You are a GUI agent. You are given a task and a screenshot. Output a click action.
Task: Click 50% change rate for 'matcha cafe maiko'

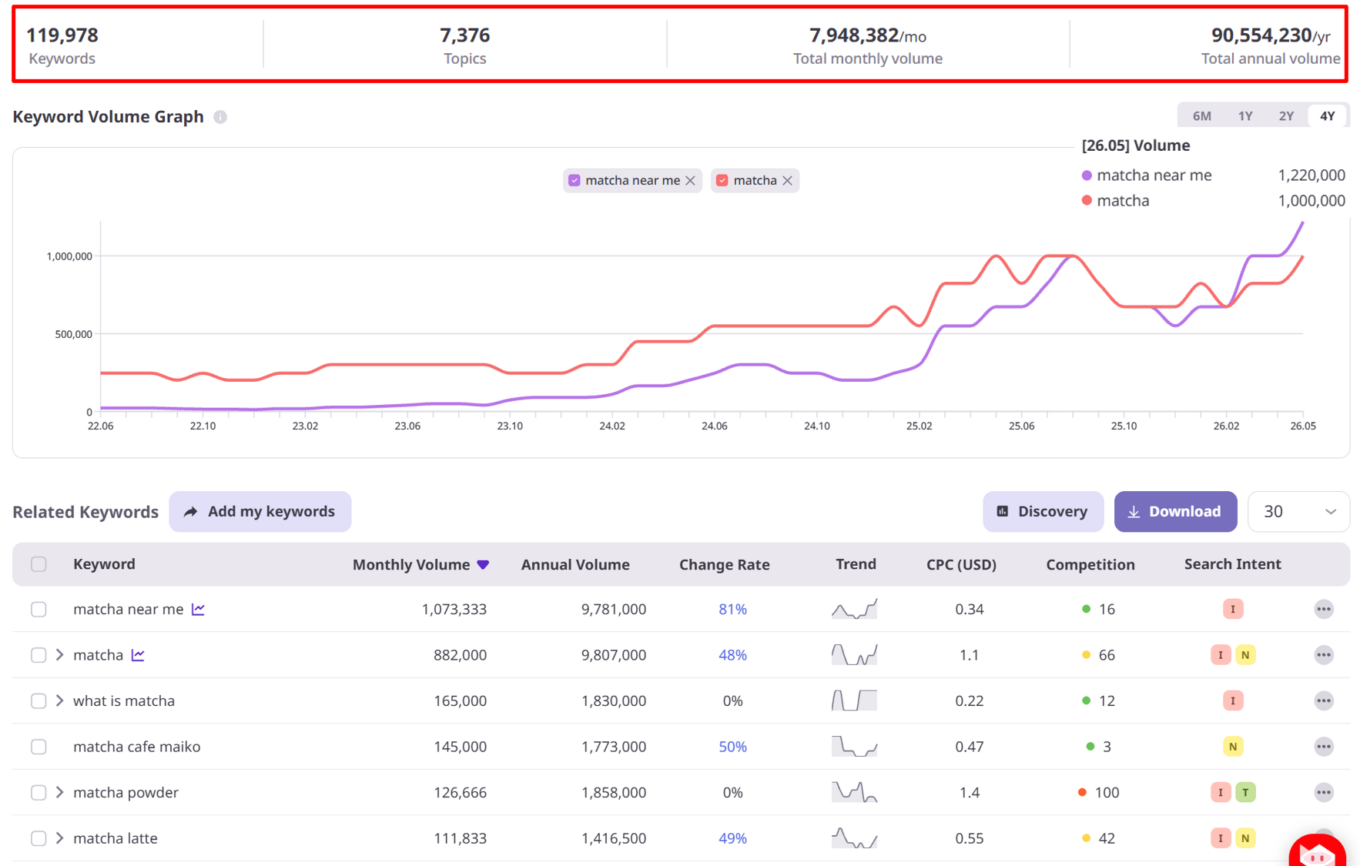click(x=733, y=747)
